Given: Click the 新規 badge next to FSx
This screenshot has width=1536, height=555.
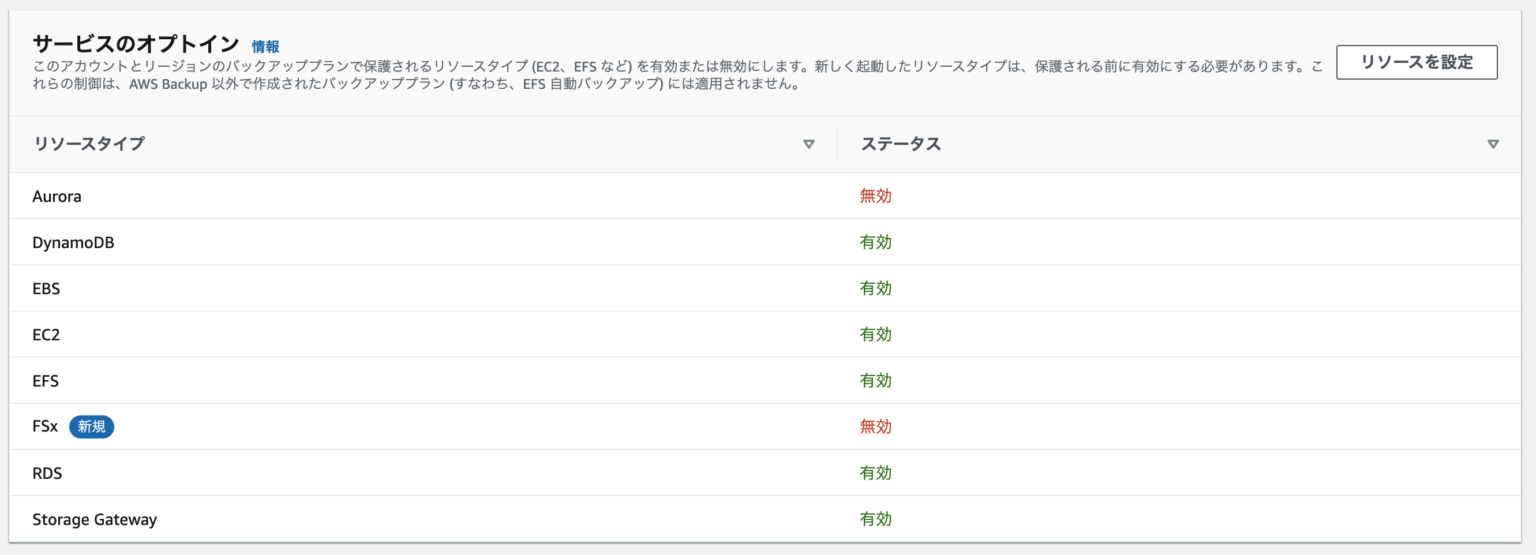Looking at the screenshot, I should [x=92, y=427].
